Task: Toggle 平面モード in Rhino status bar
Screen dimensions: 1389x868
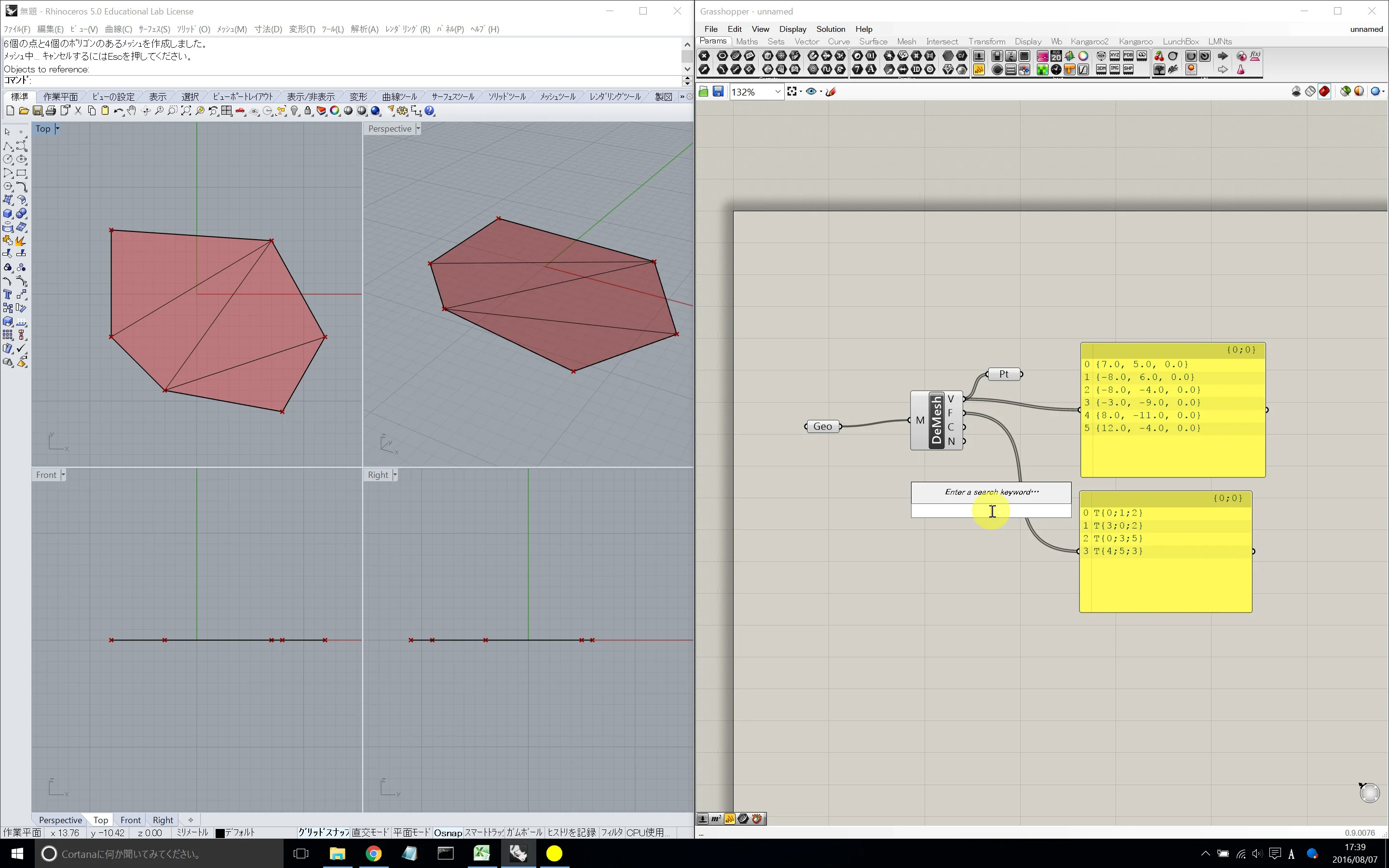Action: click(411, 832)
